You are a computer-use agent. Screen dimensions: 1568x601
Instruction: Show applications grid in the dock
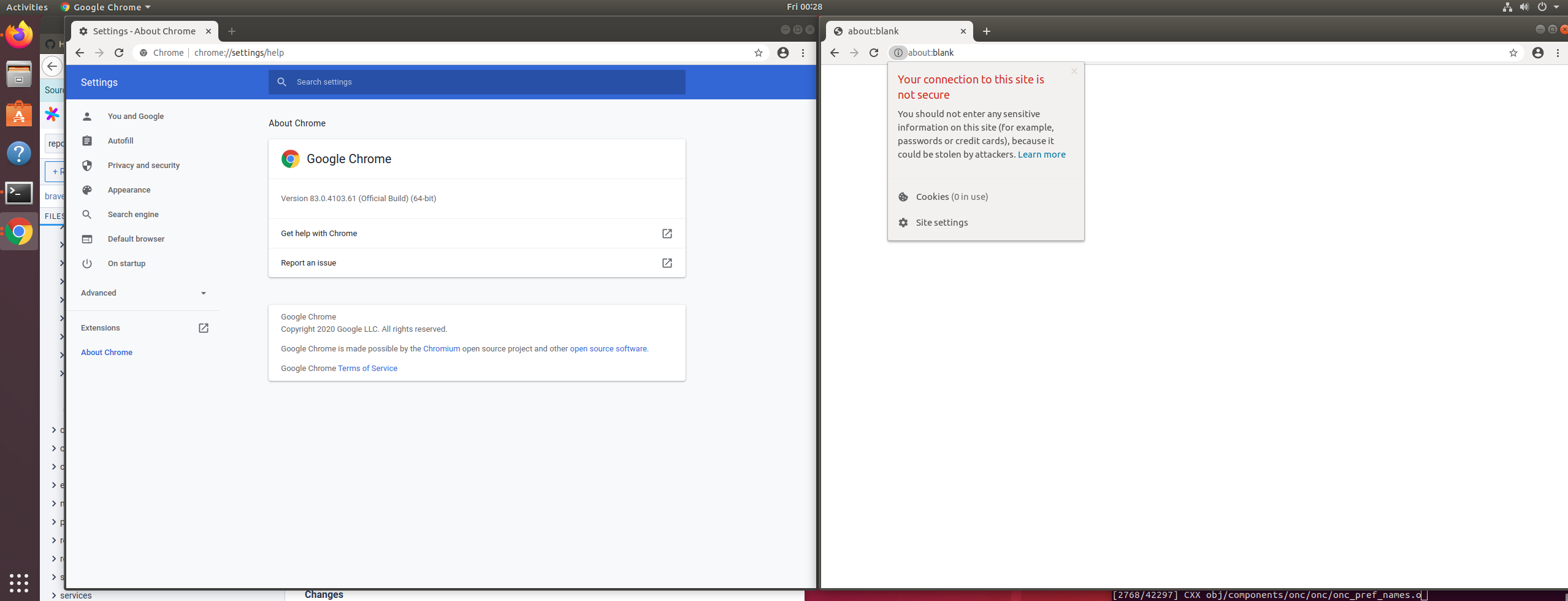coord(19,583)
